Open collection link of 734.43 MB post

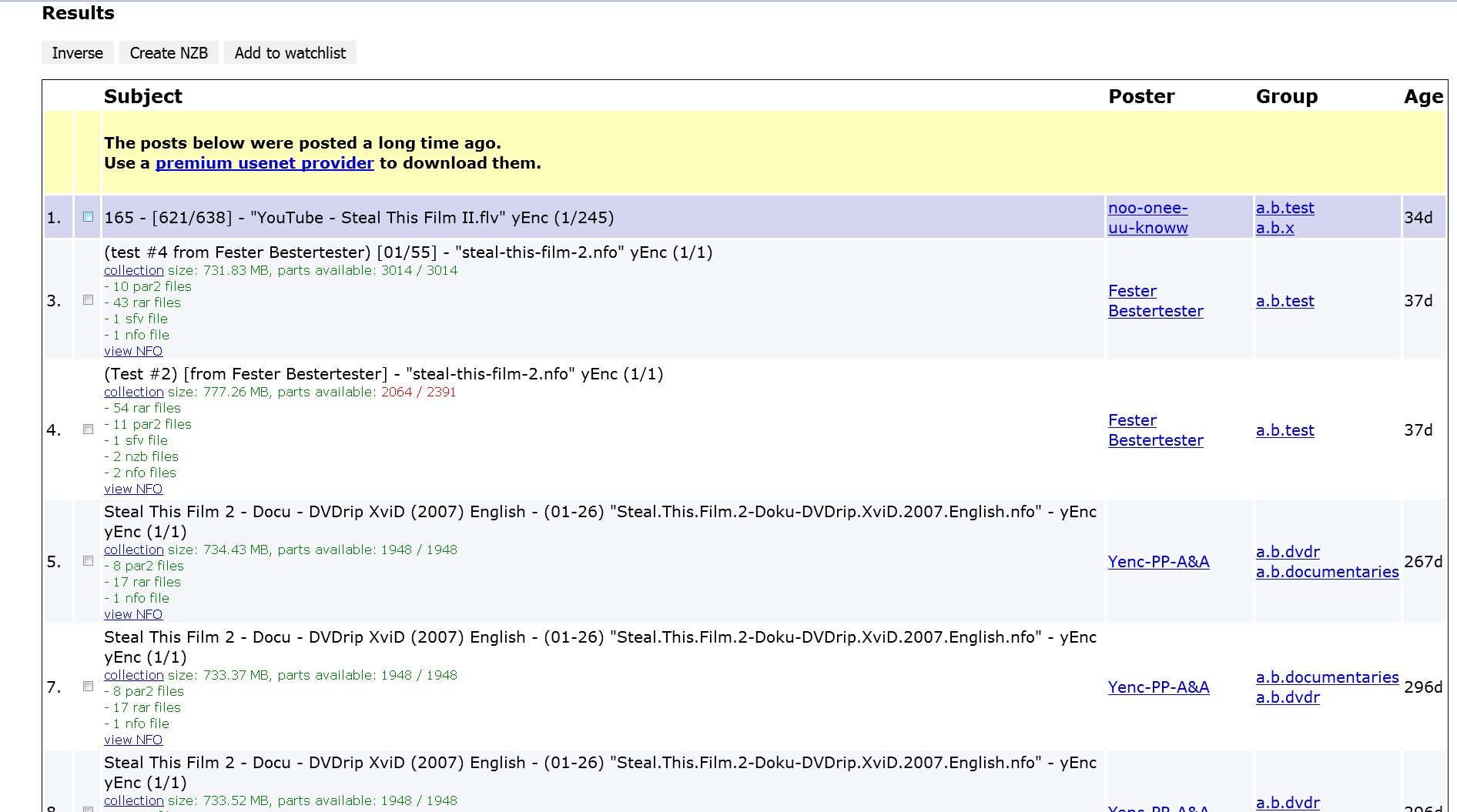[x=133, y=550]
